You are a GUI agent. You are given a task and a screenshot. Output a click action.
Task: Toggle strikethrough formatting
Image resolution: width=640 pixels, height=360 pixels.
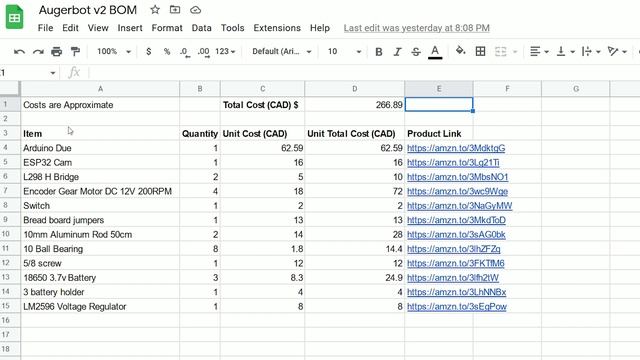[x=416, y=51]
